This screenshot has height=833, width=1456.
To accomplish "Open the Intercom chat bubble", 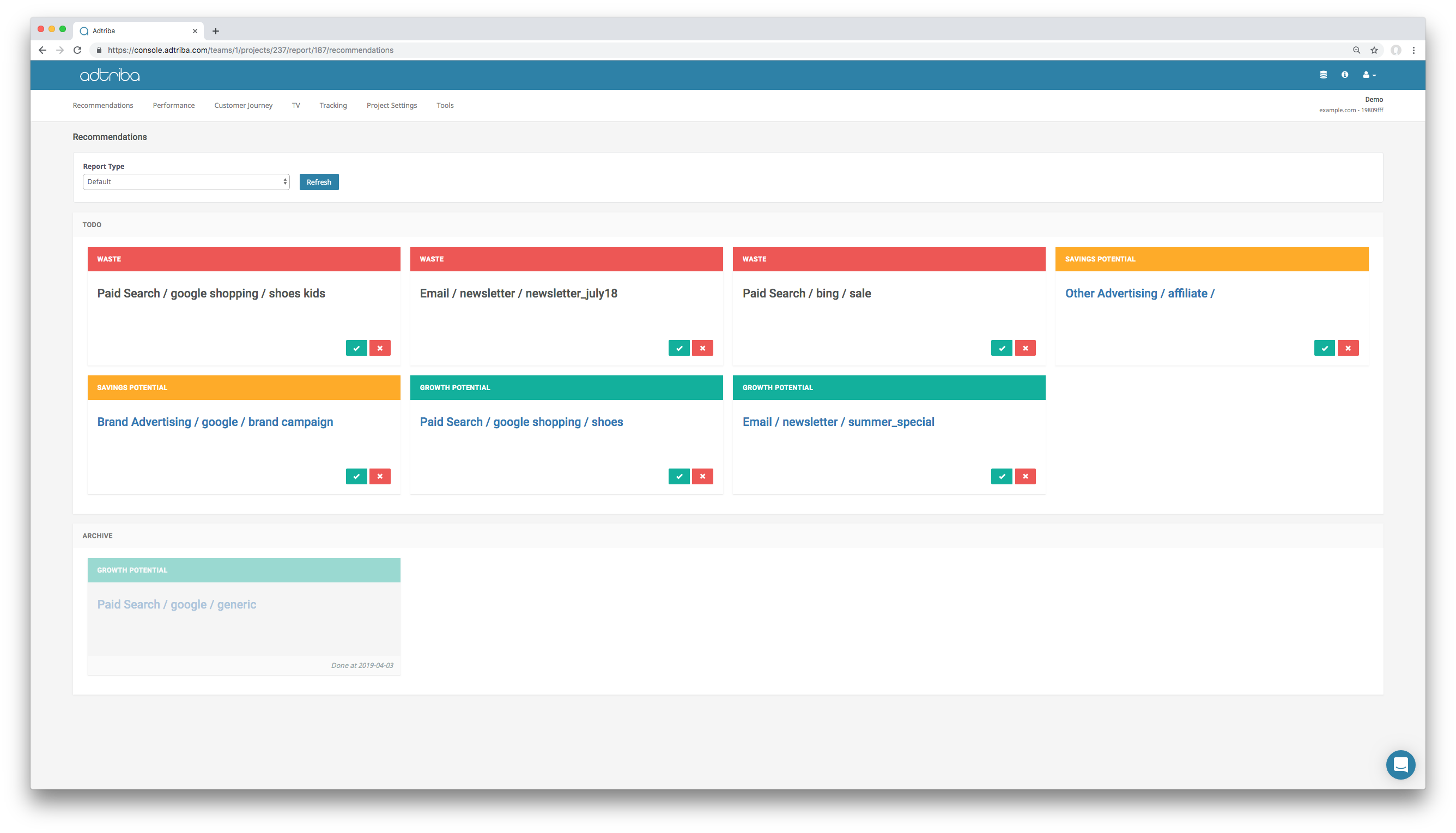I will click(x=1401, y=765).
